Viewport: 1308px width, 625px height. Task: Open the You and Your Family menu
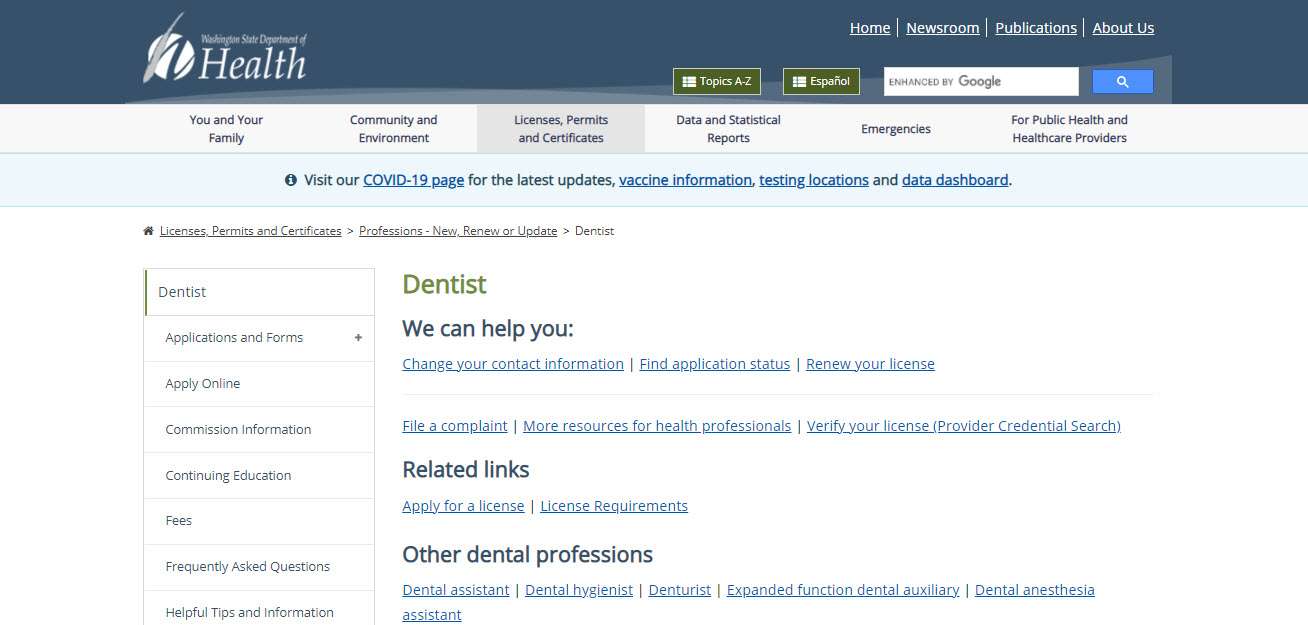(225, 128)
